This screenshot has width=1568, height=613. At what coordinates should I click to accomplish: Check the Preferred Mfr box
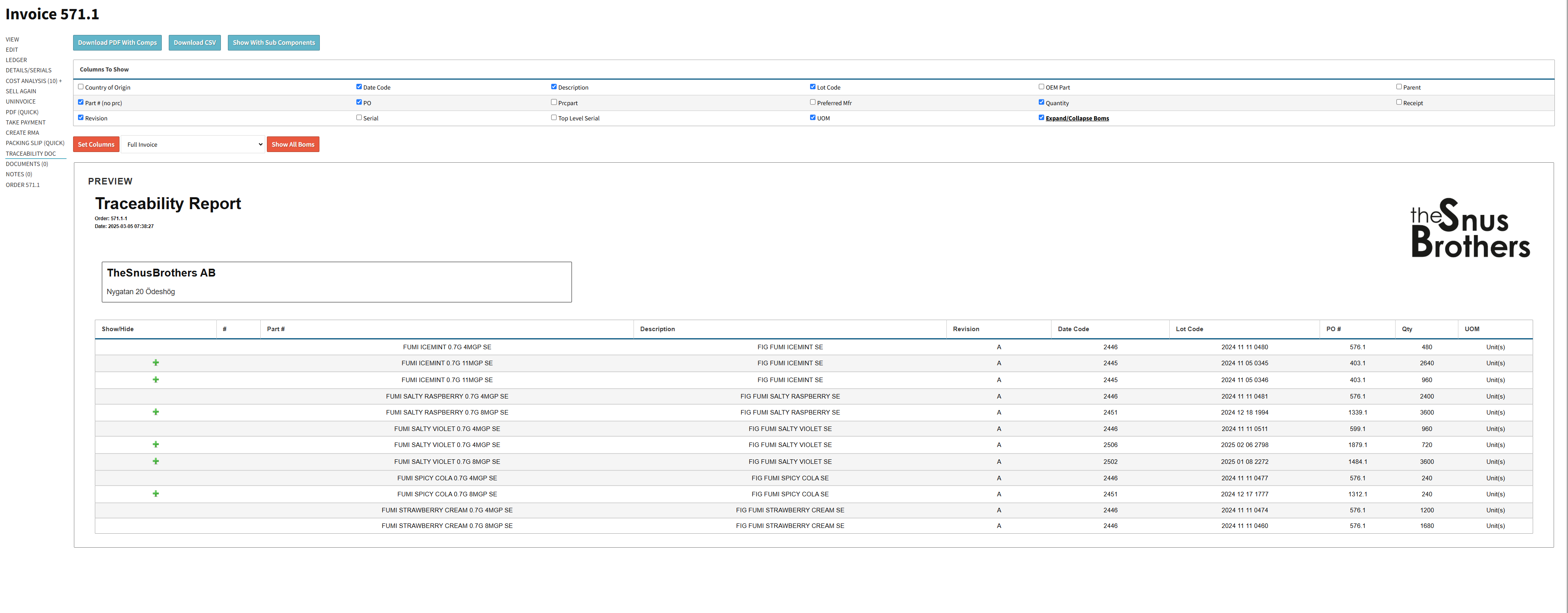[813, 102]
